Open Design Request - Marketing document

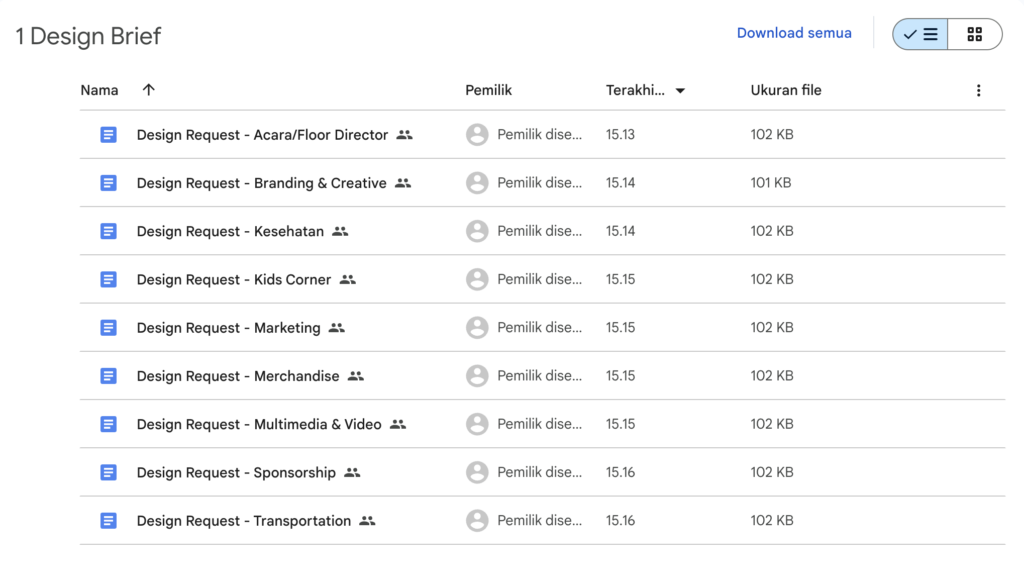pyautogui.click(x=228, y=328)
